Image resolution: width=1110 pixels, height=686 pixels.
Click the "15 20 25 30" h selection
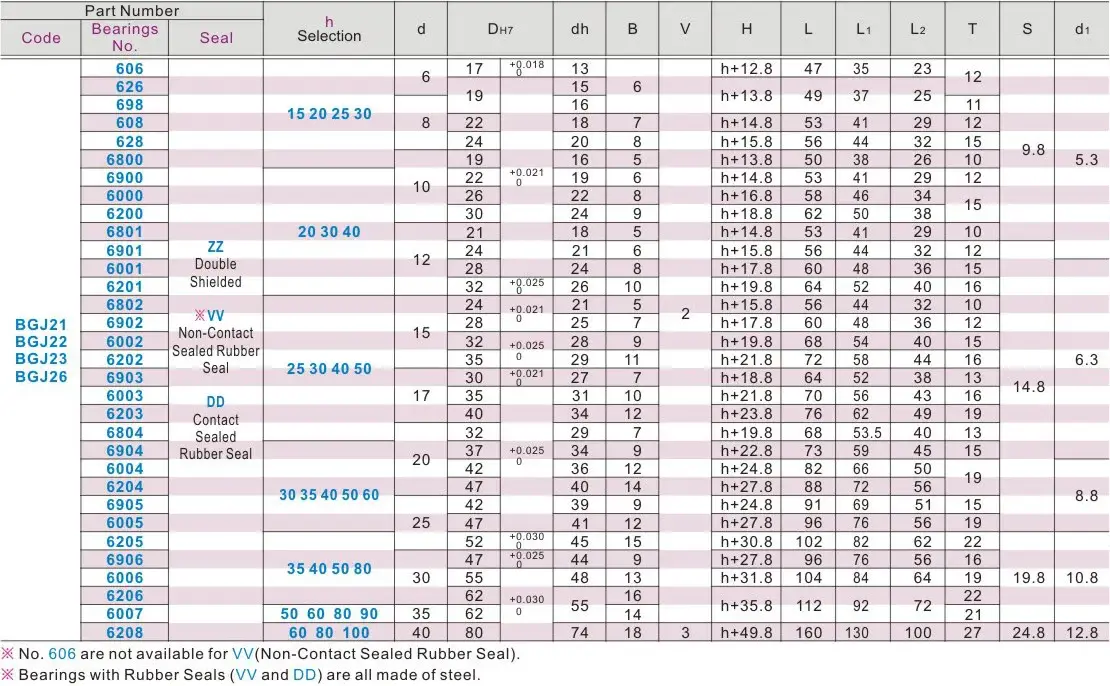pyautogui.click(x=329, y=114)
